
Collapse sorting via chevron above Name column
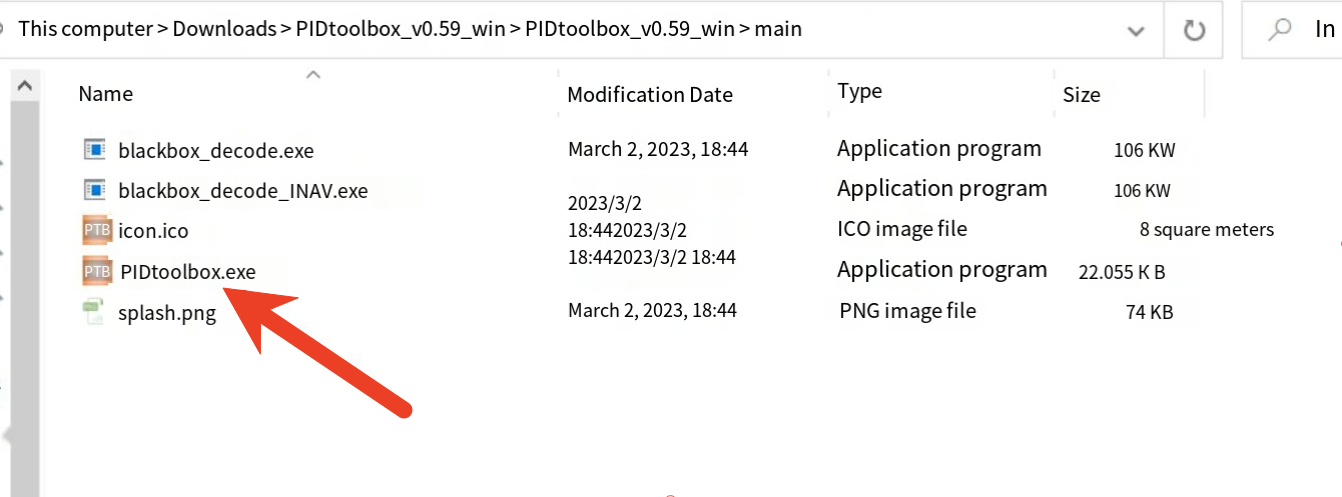[x=313, y=74]
